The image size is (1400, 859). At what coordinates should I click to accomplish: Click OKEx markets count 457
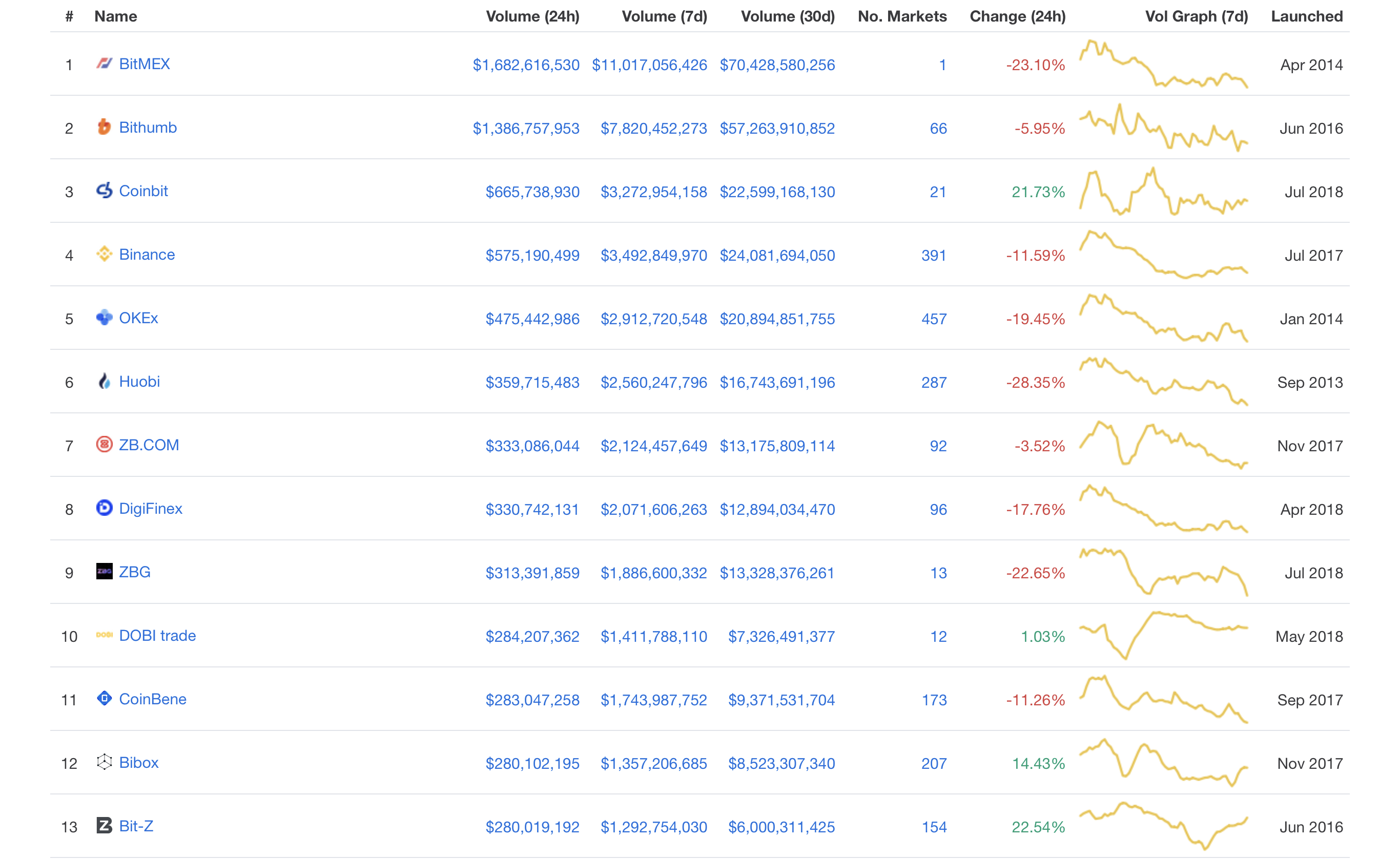click(x=934, y=319)
